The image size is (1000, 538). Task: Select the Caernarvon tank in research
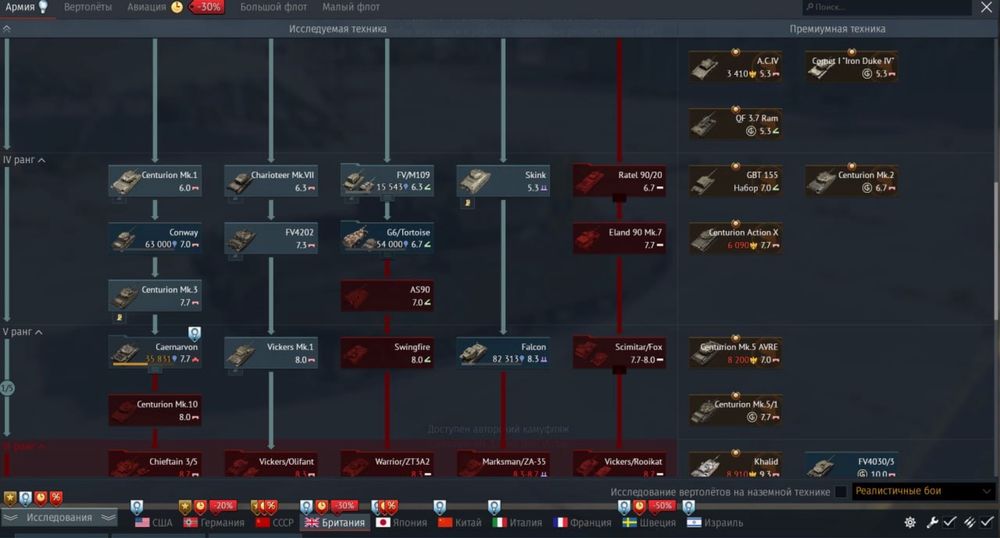(155, 353)
